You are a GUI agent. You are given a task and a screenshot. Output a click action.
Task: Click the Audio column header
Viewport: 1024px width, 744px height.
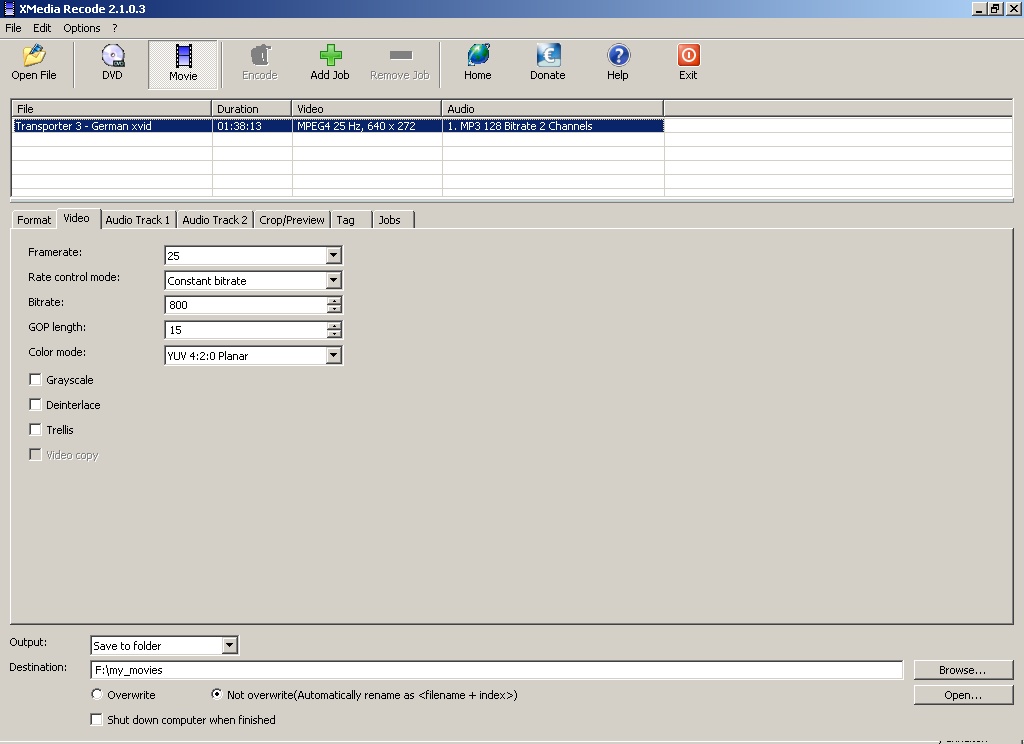click(x=553, y=108)
